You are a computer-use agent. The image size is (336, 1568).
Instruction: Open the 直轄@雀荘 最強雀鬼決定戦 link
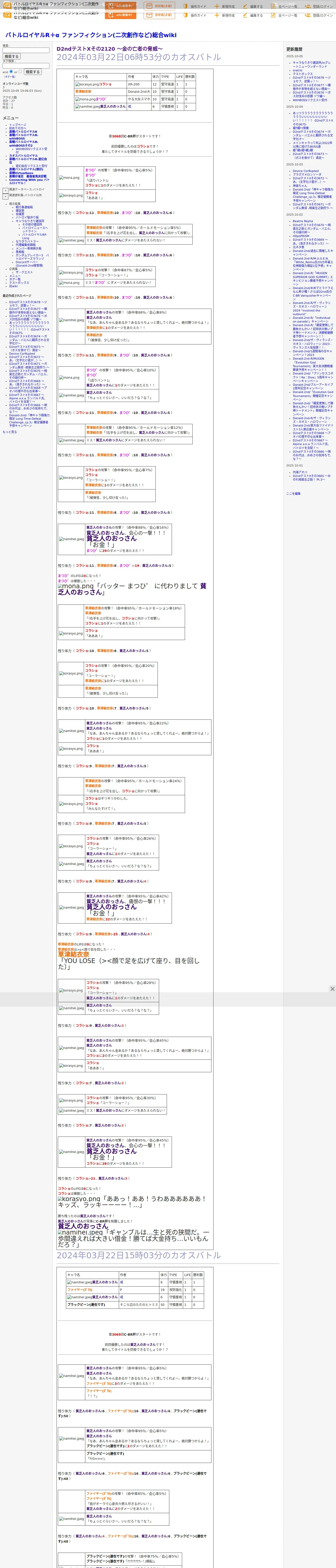[27, 176]
